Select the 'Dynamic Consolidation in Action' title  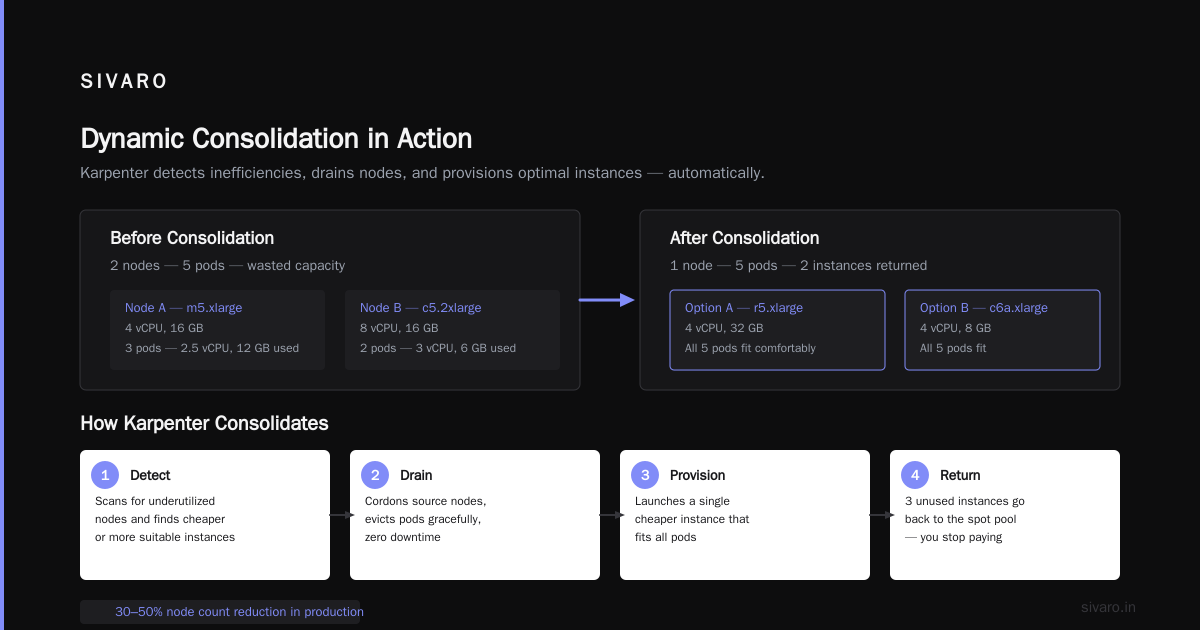click(x=276, y=138)
